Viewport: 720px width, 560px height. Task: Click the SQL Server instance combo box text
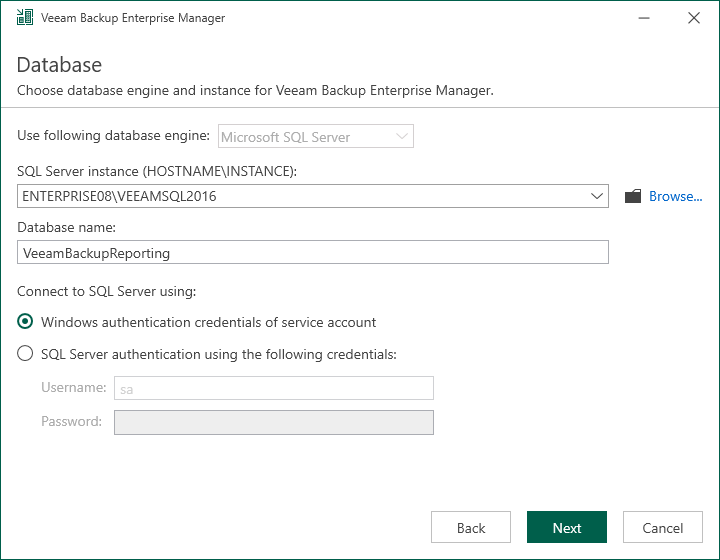click(x=300, y=197)
